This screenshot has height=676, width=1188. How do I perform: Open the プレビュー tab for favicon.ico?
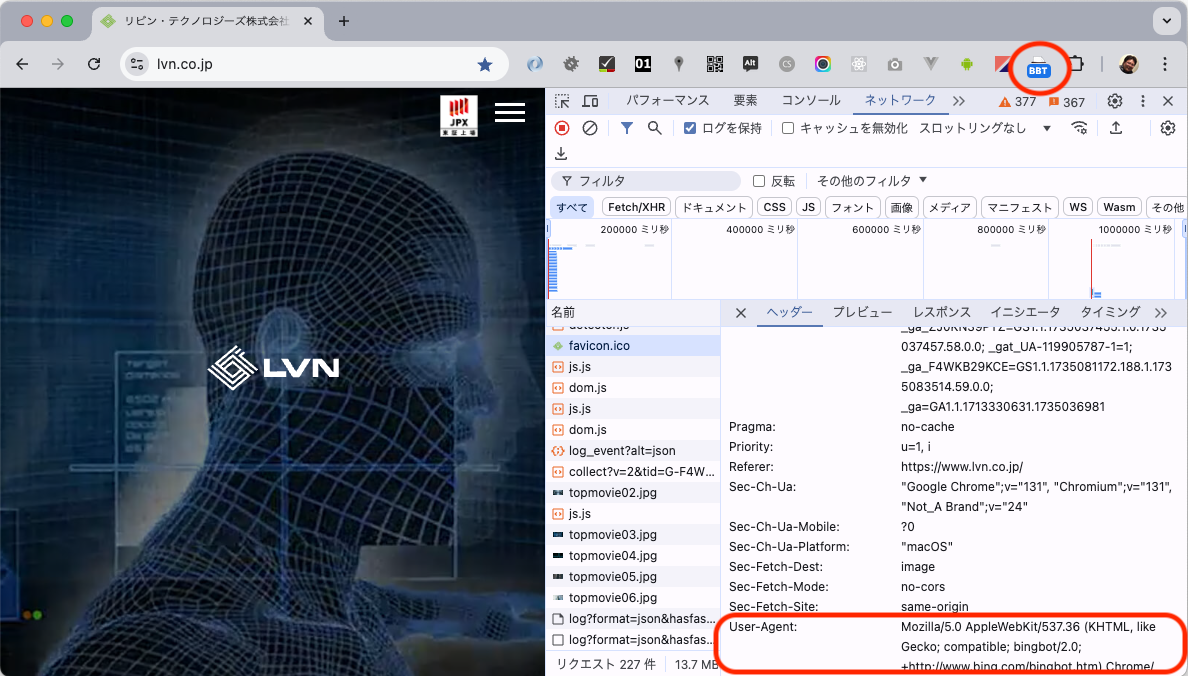862,312
